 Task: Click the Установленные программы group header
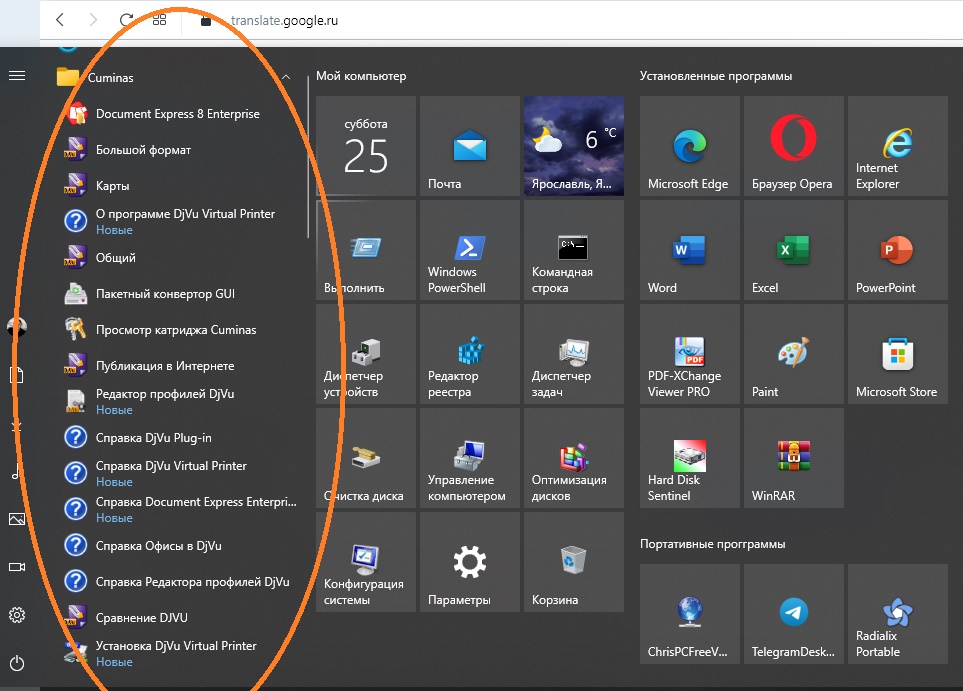click(716, 76)
